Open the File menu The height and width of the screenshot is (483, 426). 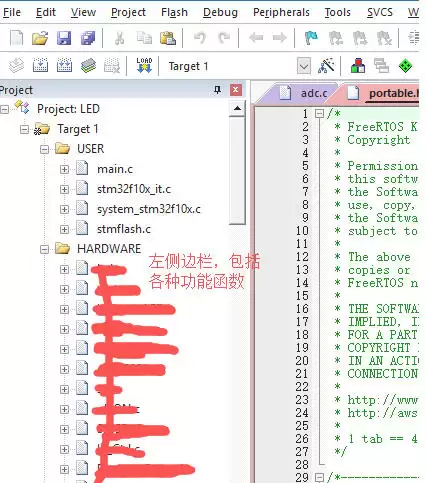[11, 12]
